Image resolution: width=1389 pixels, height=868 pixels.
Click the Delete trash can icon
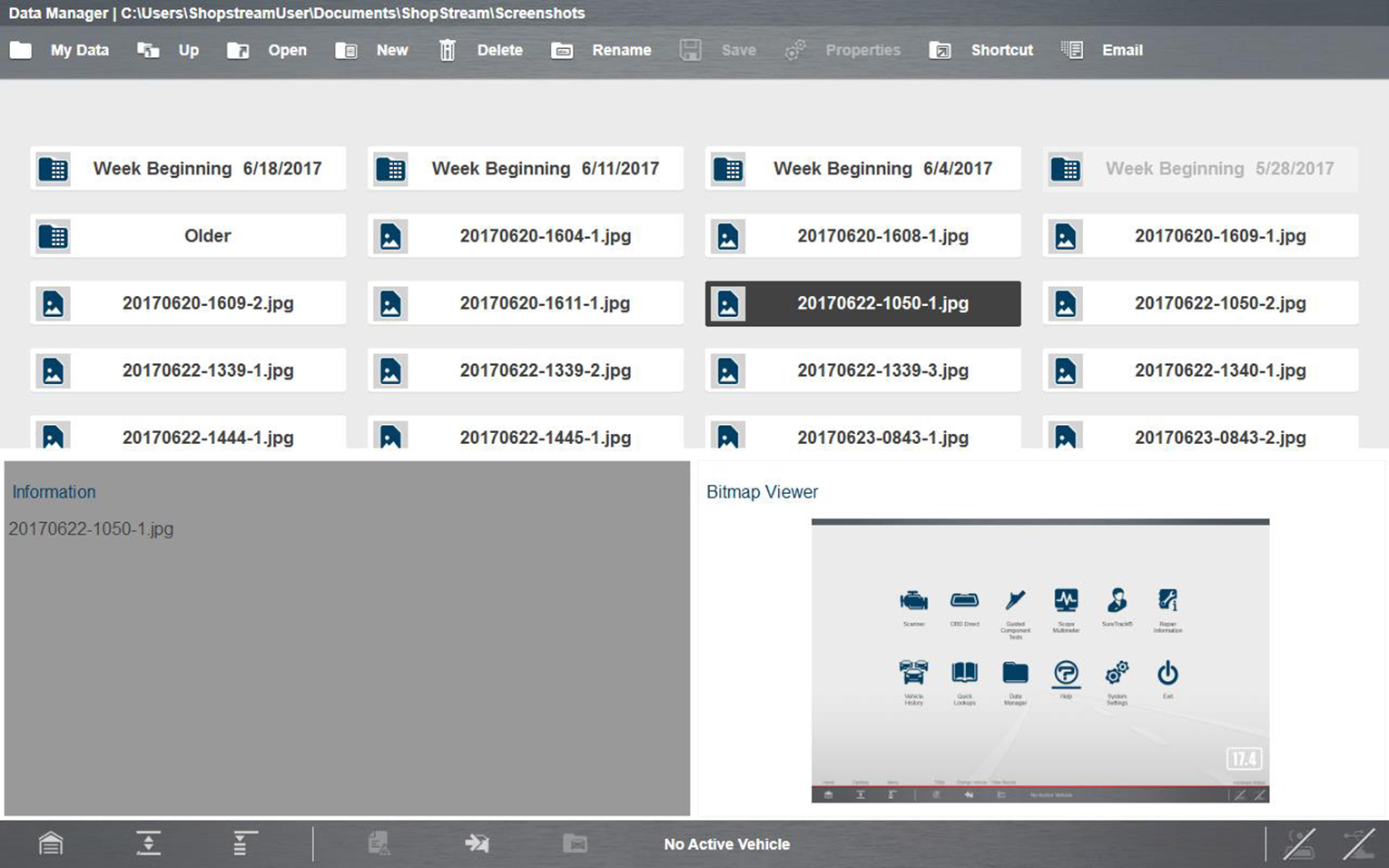point(448,50)
